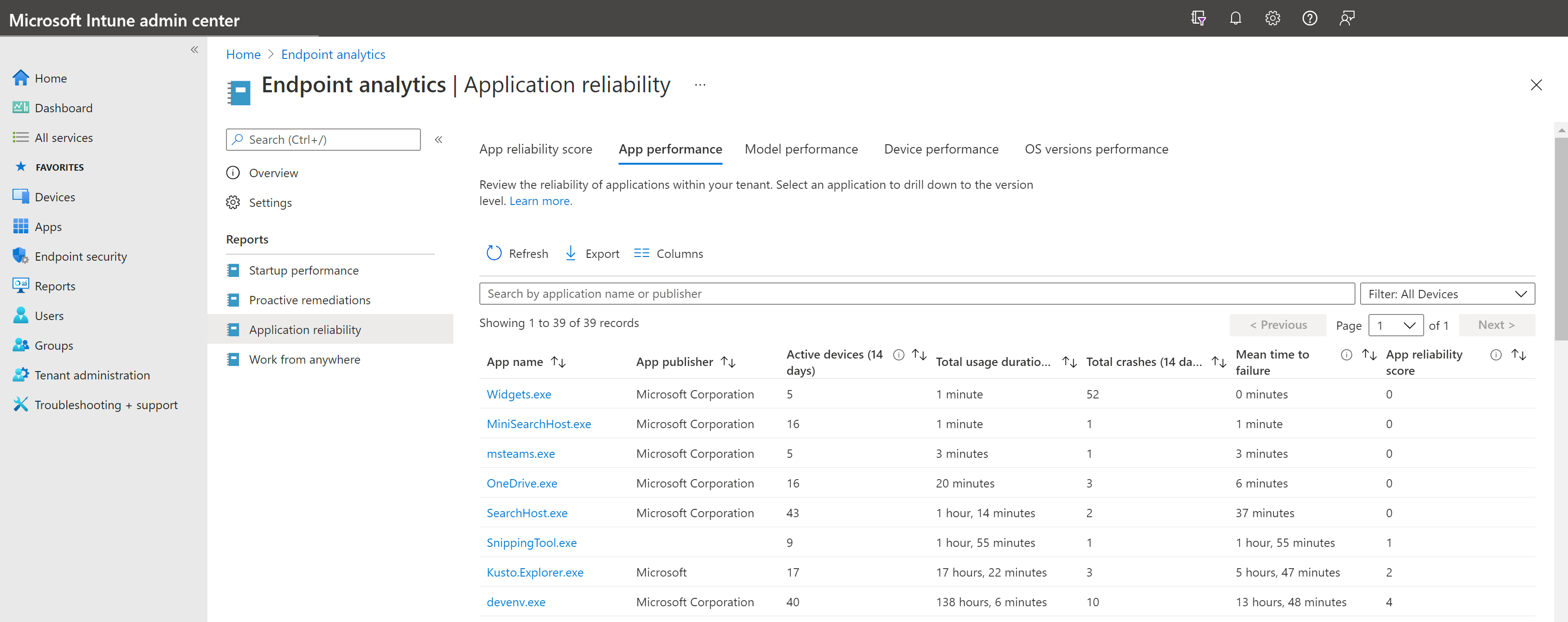Sort by Total crashes column

(1219, 362)
